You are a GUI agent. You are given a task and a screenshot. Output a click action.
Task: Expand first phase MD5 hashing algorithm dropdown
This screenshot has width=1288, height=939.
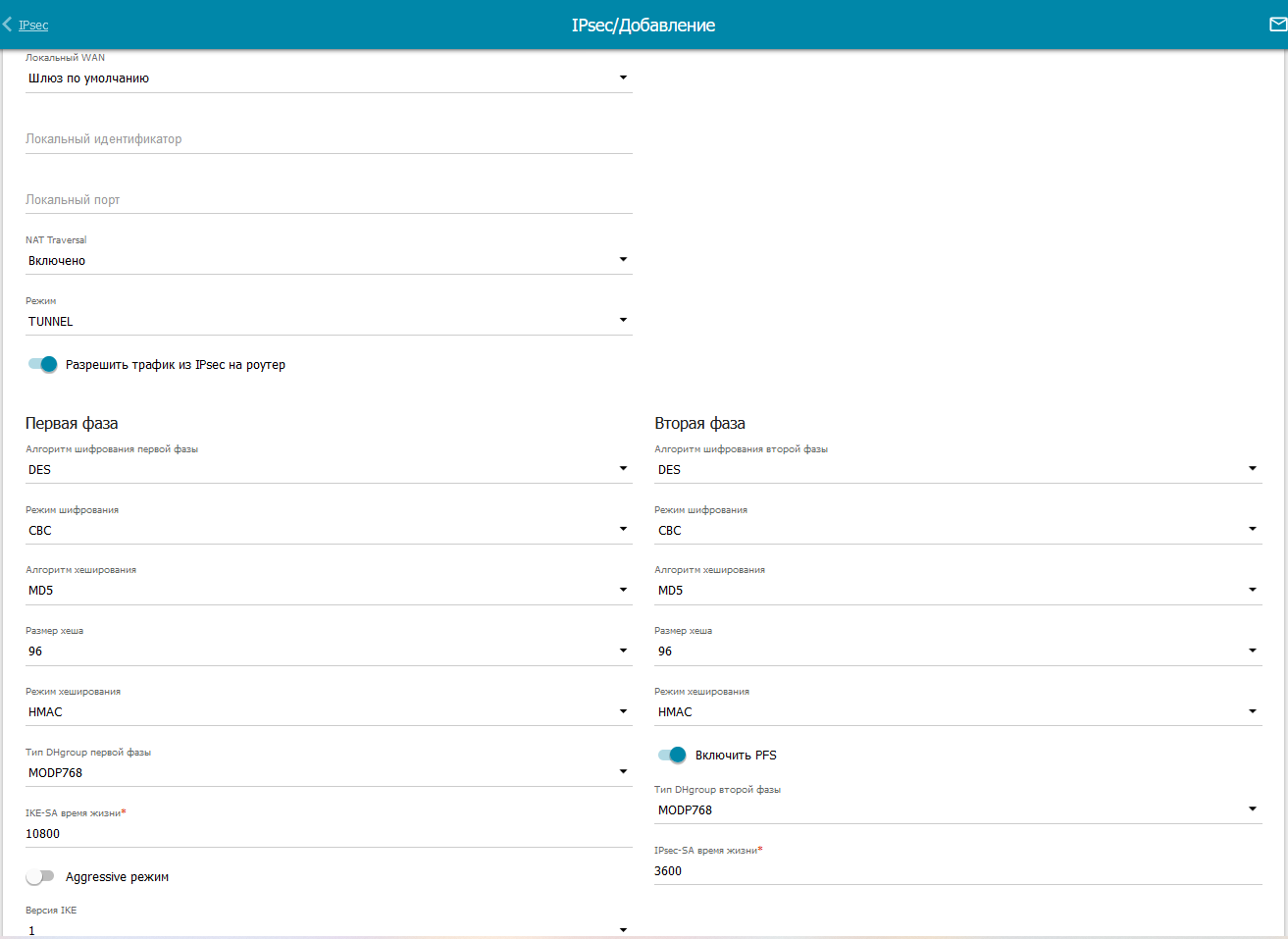pyautogui.click(x=328, y=591)
